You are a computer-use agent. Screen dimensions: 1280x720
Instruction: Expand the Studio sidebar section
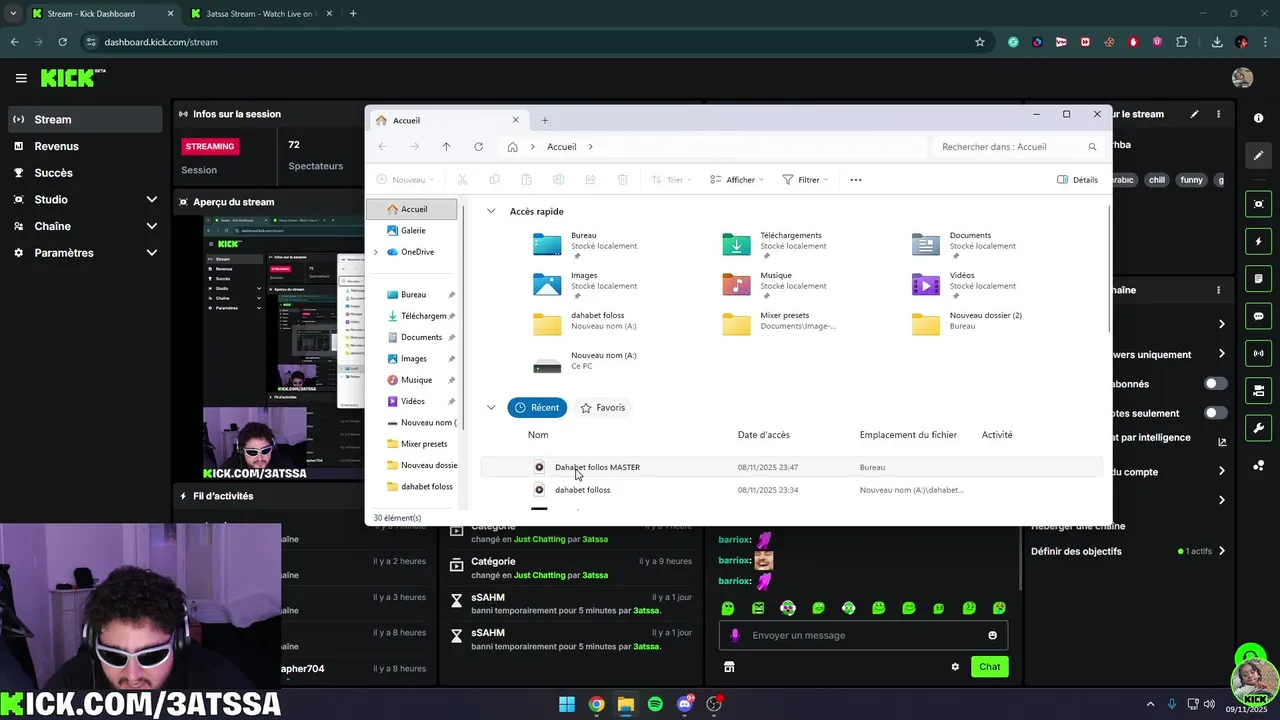click(x=152, y=199)
